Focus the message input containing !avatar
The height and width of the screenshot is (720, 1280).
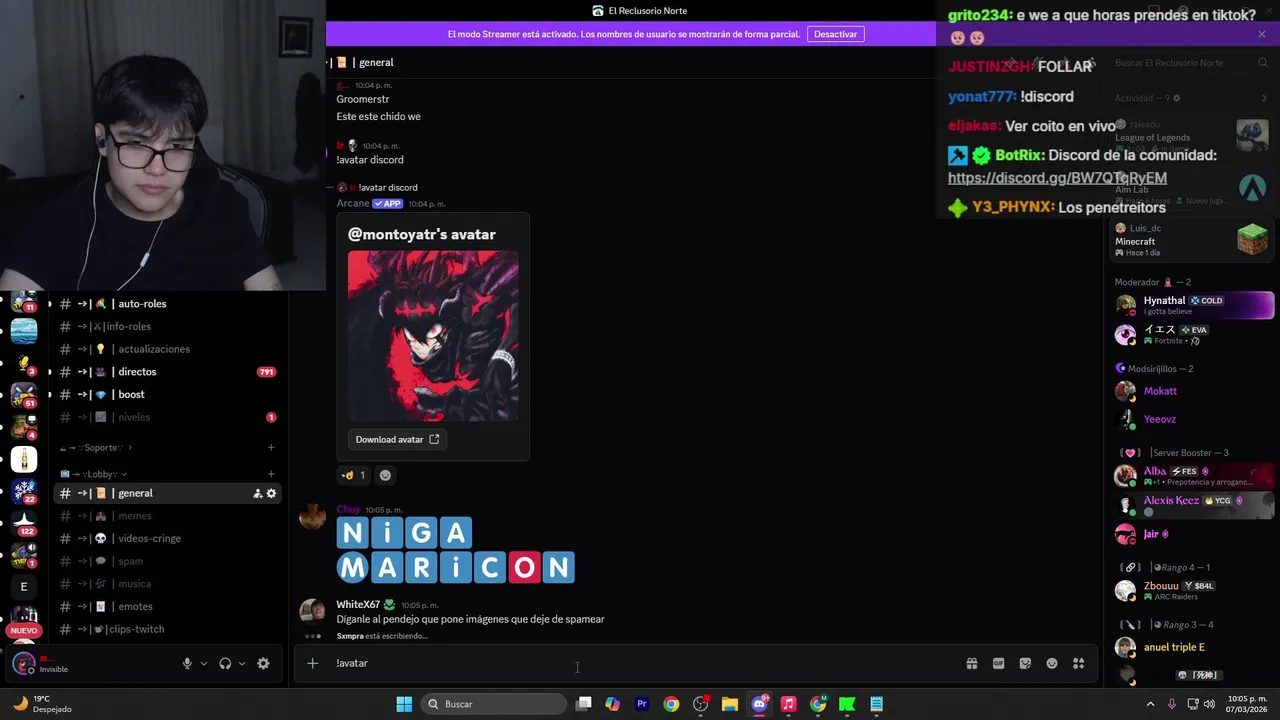point(640,663)
